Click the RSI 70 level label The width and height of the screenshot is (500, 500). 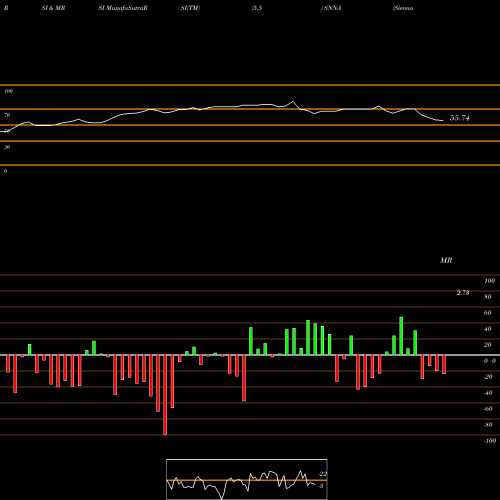(x=7, y=115)
